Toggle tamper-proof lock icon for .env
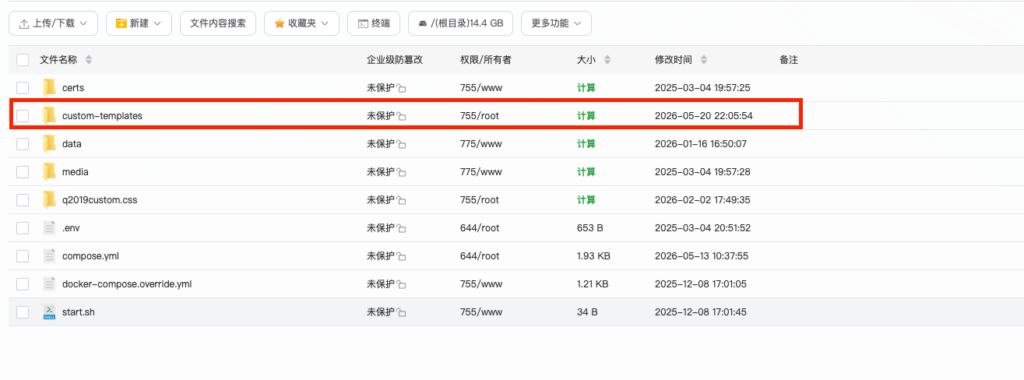The image size is (1024, 380). pyautogui.click(x=402, y=229)
